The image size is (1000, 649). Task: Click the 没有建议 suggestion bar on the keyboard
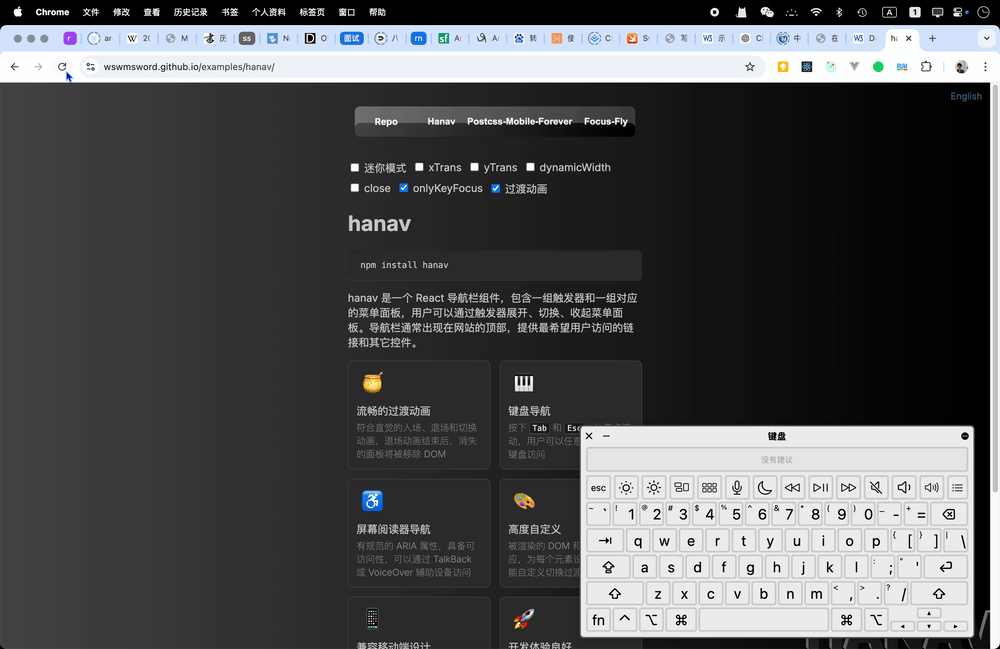point(778,458)
